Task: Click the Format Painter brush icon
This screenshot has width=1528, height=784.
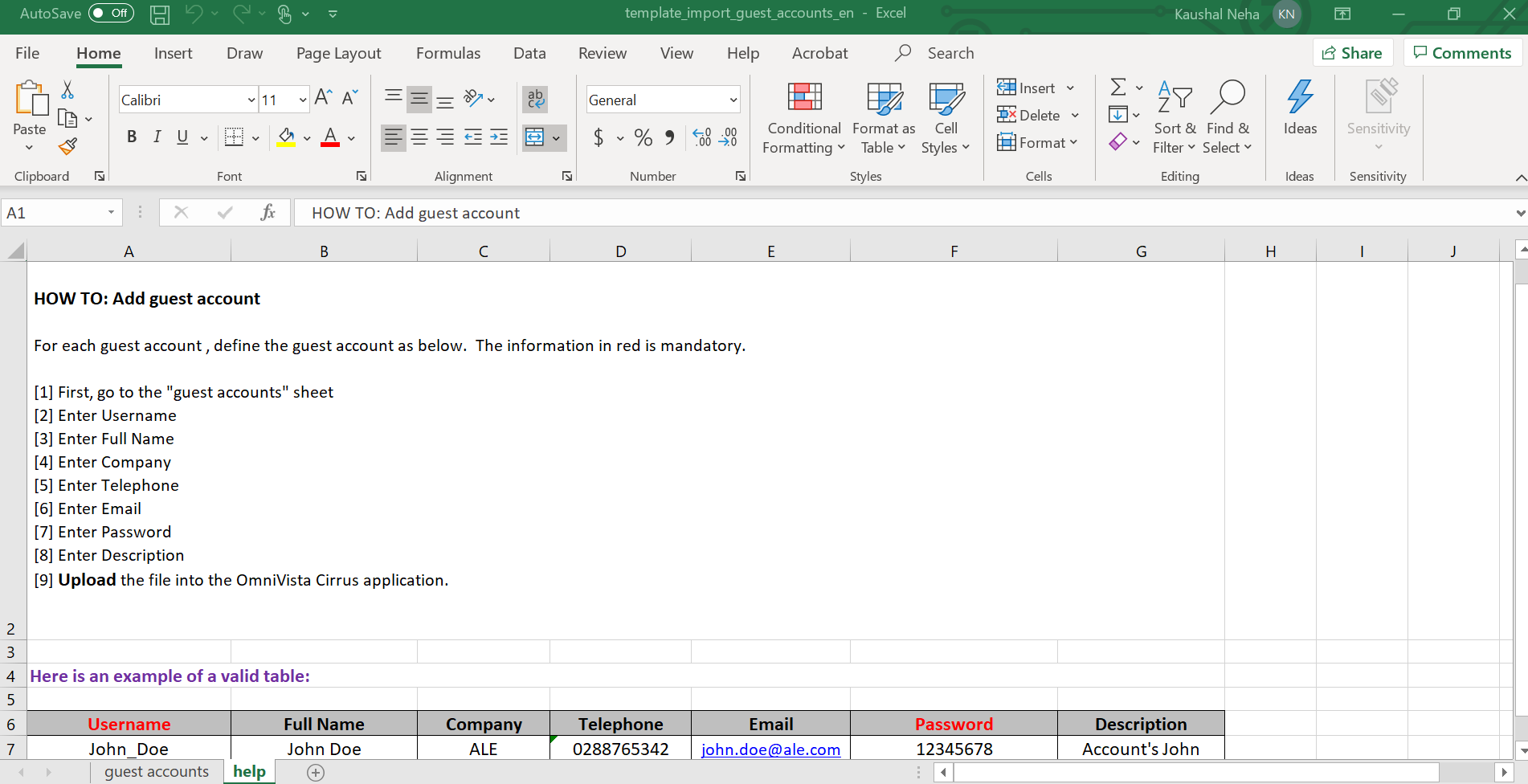Action: (67, 147)
